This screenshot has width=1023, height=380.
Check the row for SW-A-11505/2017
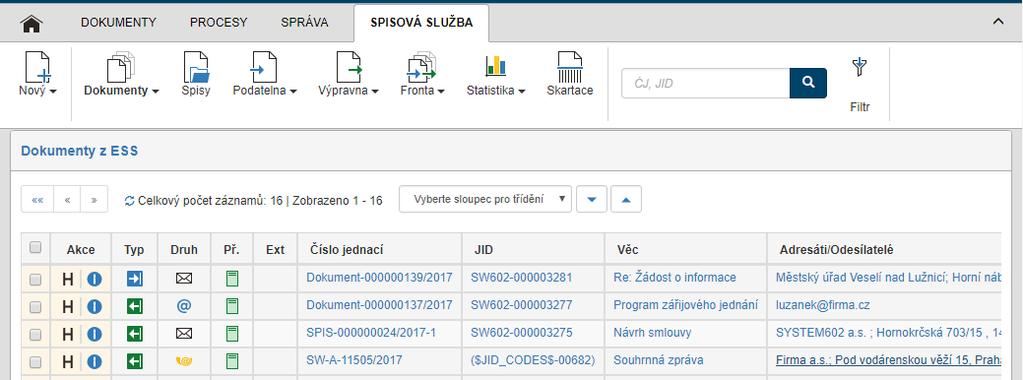click(x=36, y=361)
